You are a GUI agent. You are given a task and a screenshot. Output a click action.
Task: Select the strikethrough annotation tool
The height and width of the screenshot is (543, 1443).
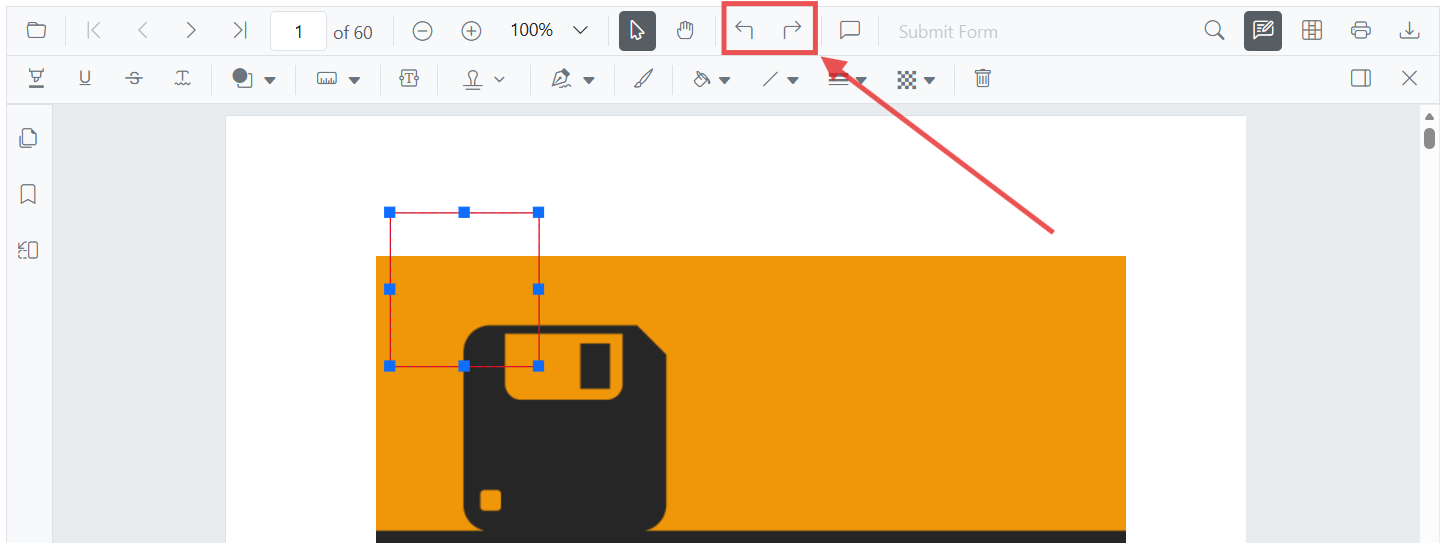click(x=134, y=79)
